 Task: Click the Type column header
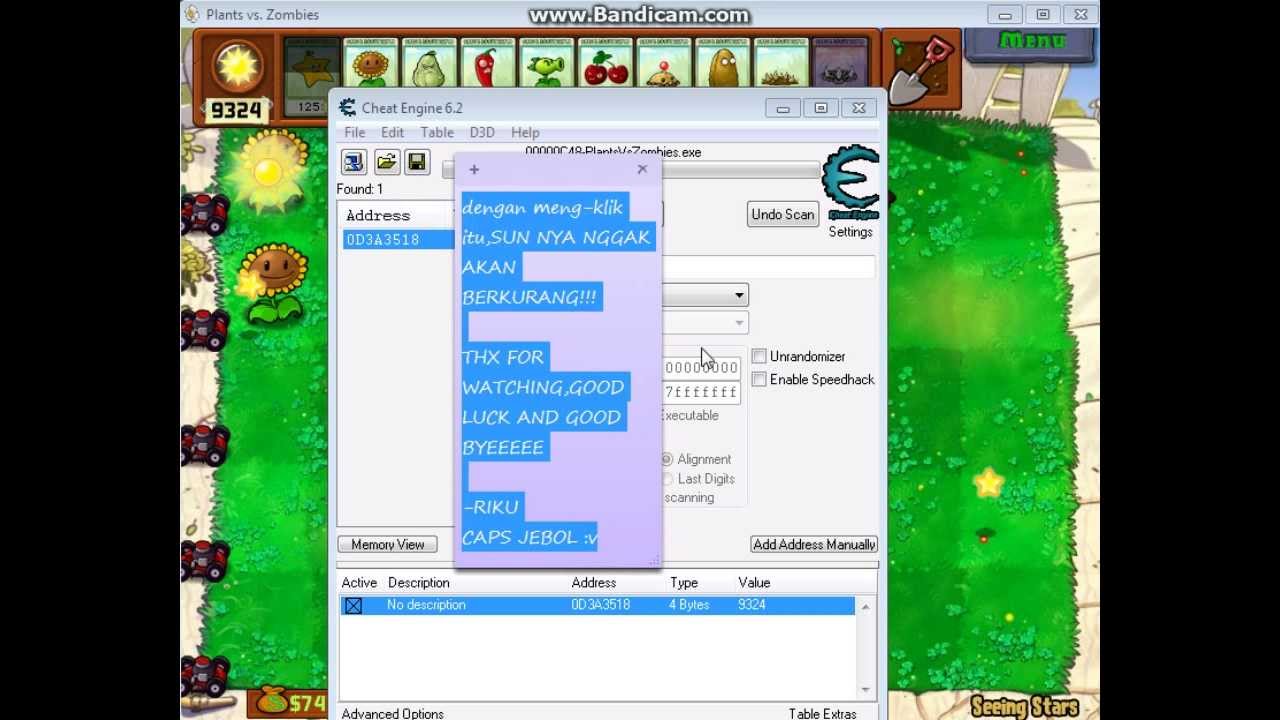684,583
